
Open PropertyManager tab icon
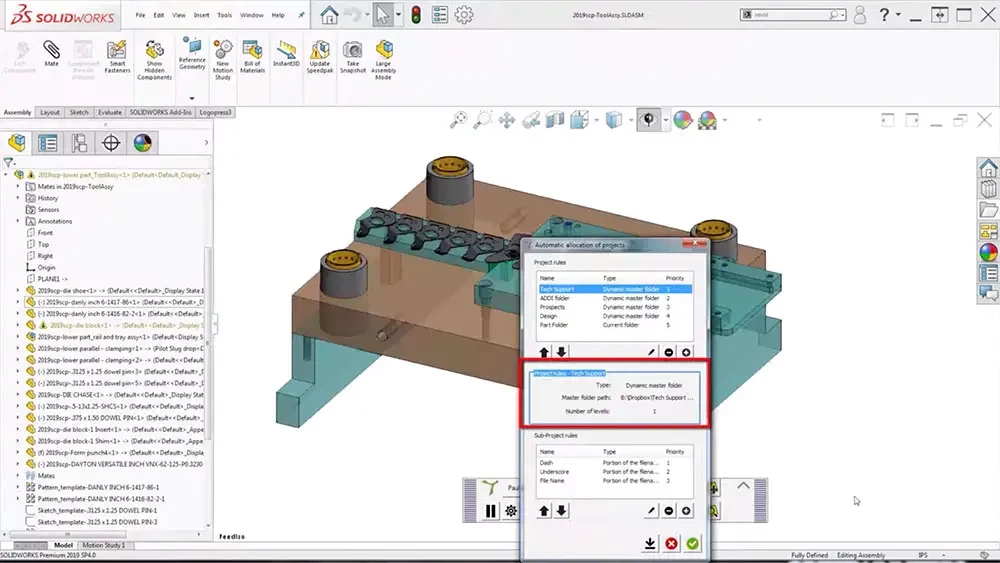[x=48, y=143]
